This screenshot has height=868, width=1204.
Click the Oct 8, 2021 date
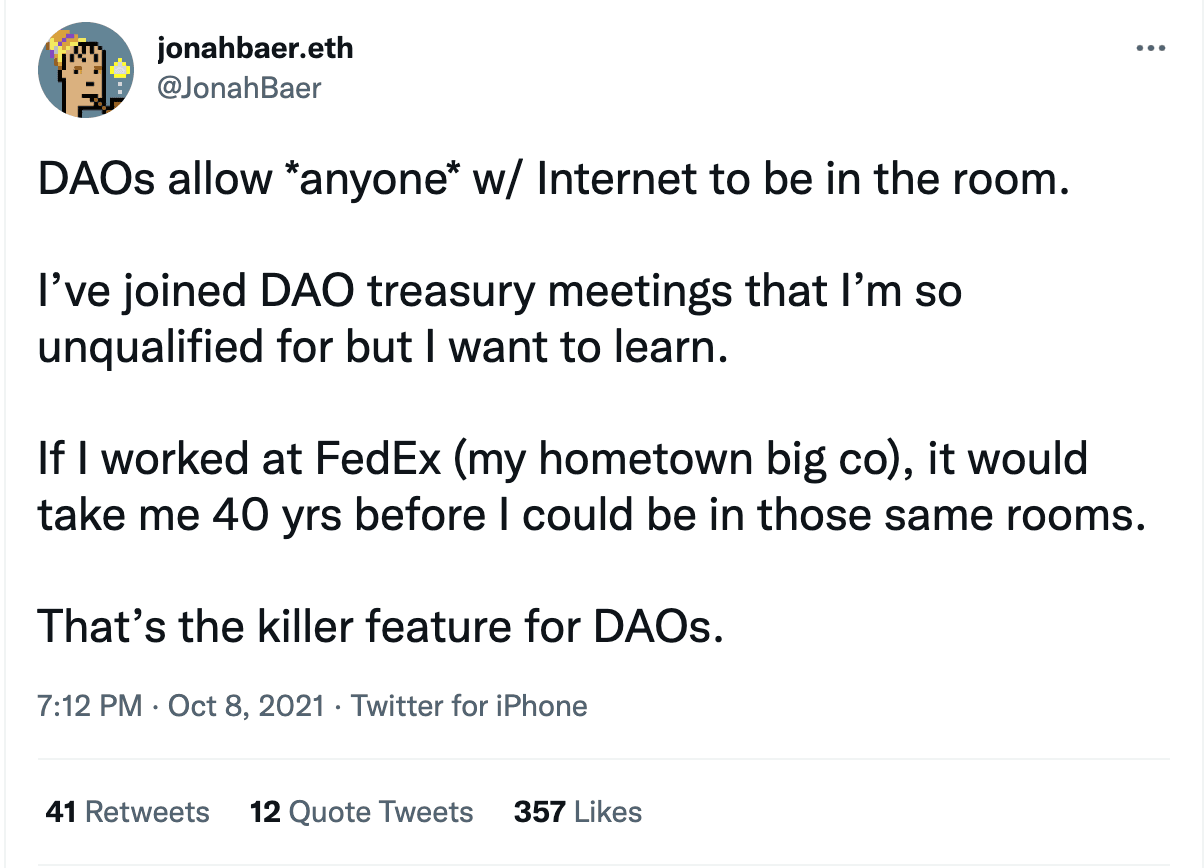(x=246, y=706)
